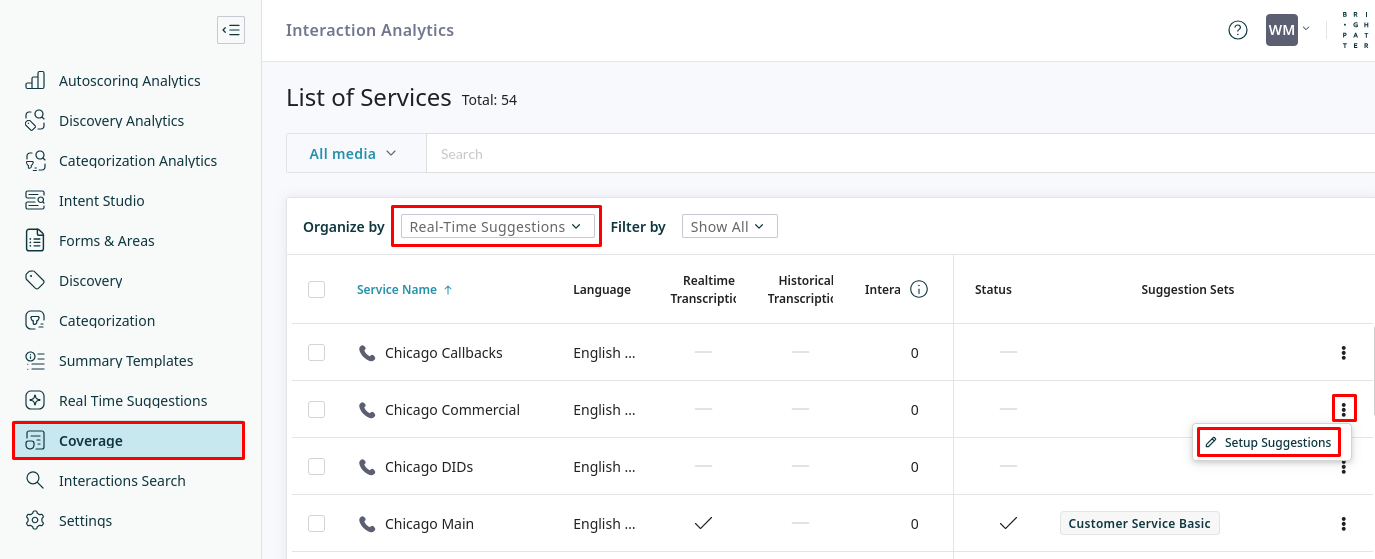Viewport: 1375px width, 559px height.
Task: Click the info icon beside the Interactions column
Action: point(919,290)
